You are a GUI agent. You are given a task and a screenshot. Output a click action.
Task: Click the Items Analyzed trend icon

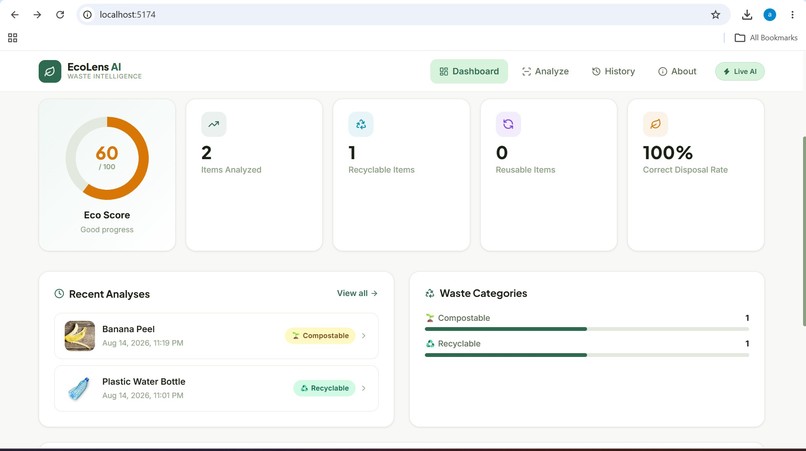coord(213,124)
